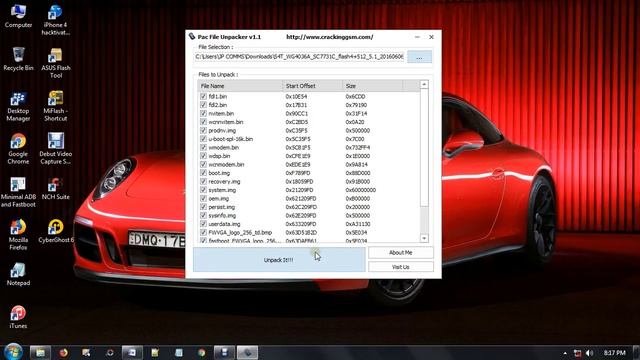
Task: Toggle the prodnv.img checkbox
Action: click(203, 131)
